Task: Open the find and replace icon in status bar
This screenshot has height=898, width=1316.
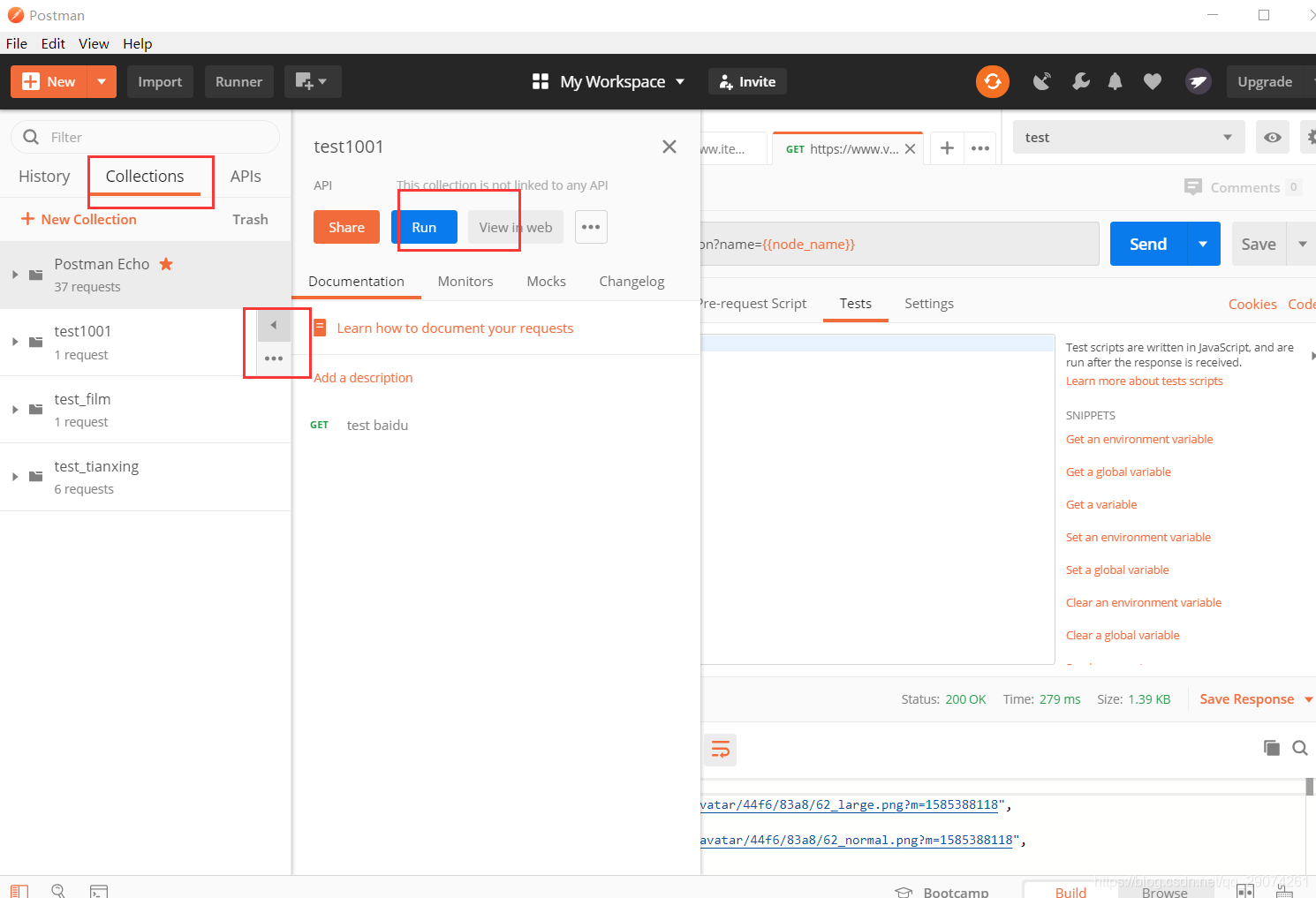Action: point(58,891)
